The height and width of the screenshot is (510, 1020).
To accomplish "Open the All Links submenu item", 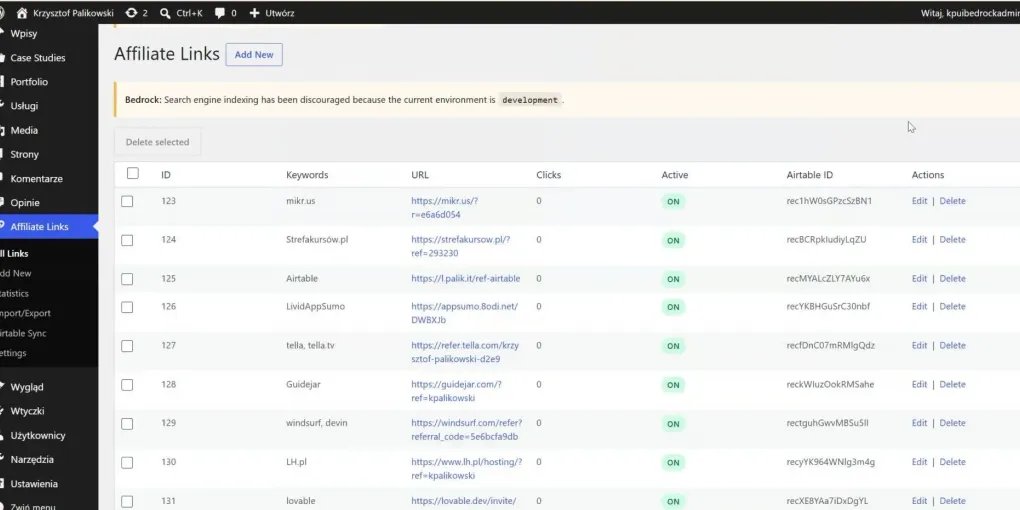I will [x=14, y=254].
